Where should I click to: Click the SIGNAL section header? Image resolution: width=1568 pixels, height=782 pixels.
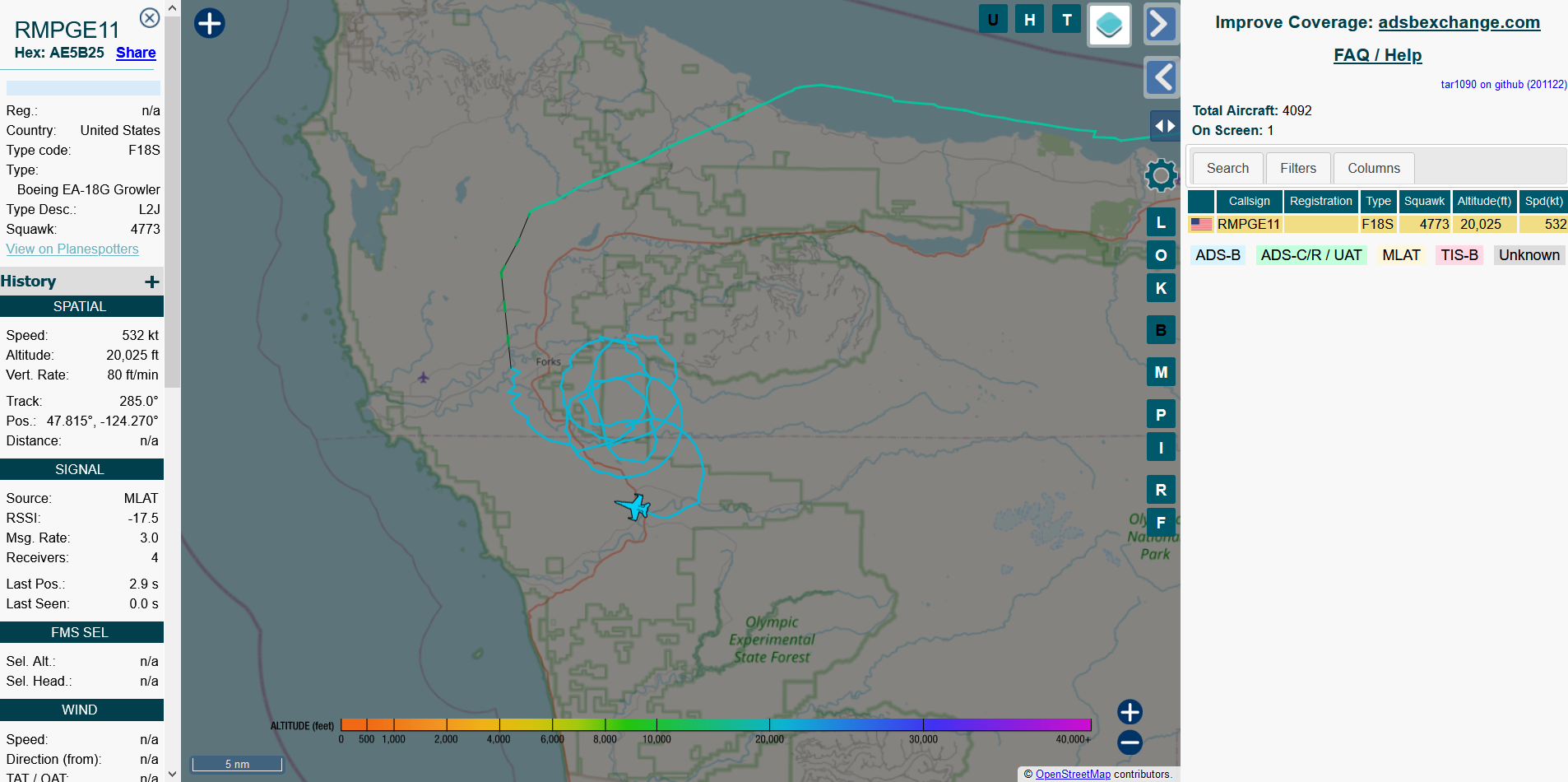[x=81, y=469]
